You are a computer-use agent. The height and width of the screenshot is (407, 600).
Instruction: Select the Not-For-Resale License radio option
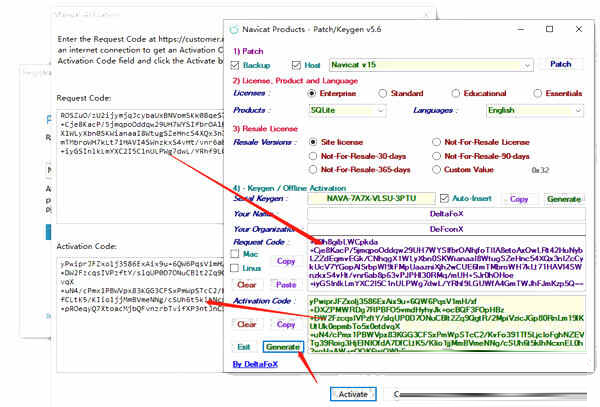[436, 142]
